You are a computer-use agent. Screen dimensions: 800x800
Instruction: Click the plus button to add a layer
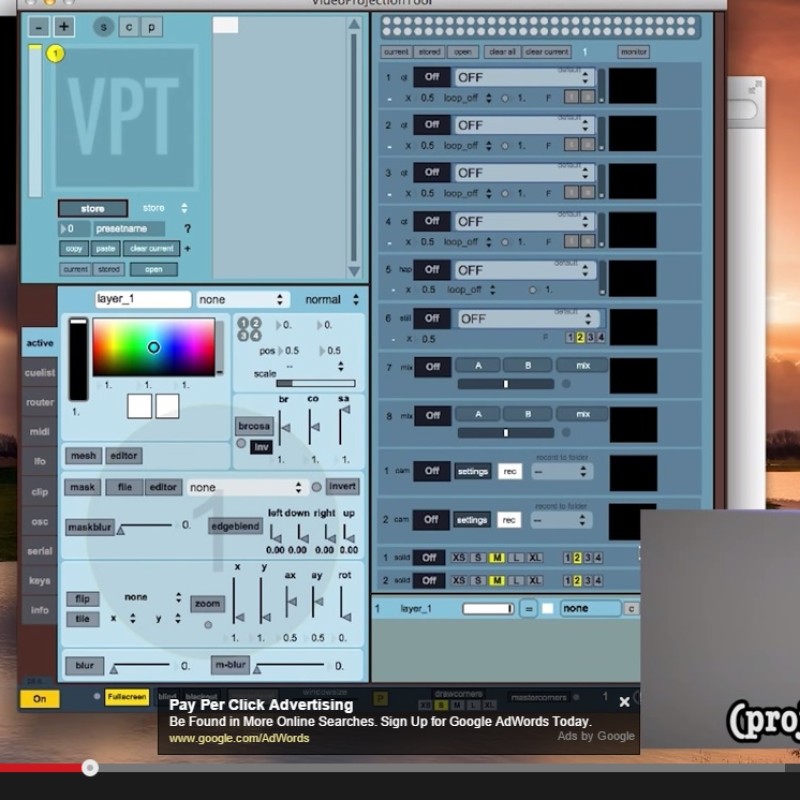click(x=64, y=27)
